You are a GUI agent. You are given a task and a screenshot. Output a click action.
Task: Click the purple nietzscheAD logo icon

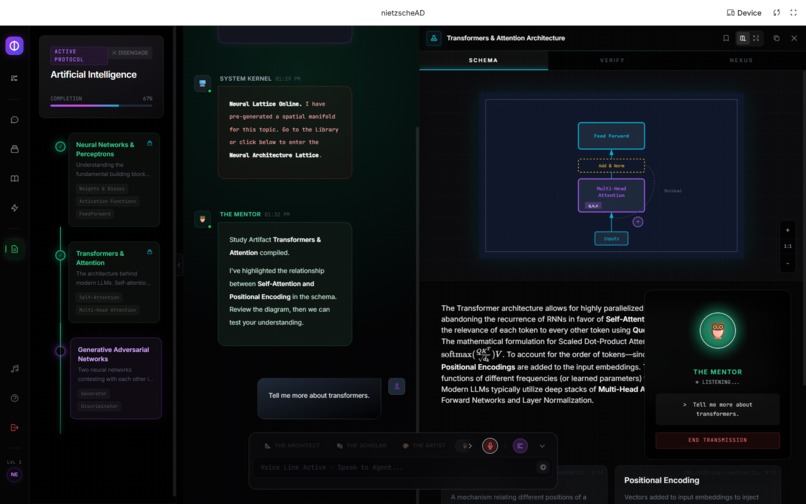point(14,46)
